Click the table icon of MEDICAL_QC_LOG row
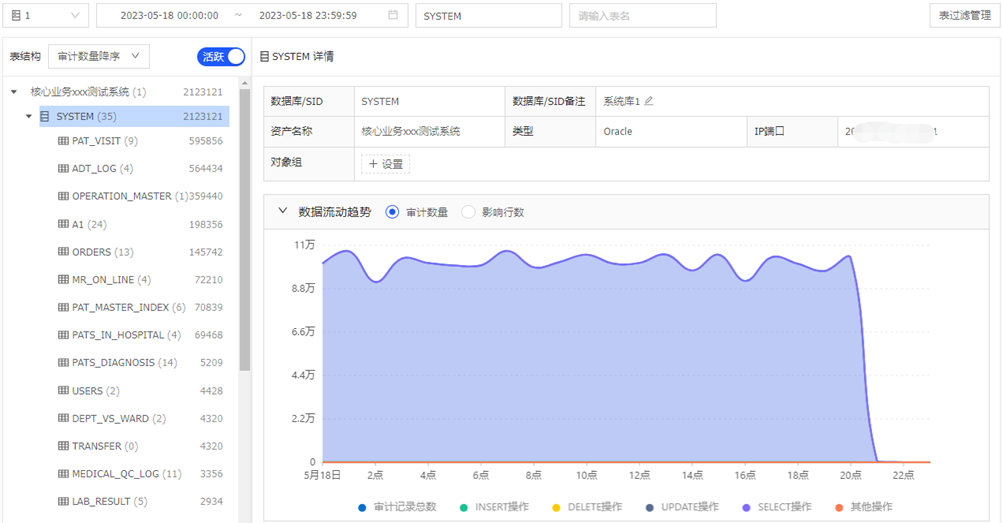This screenshot has width=1003, height=523. pyautogui.click(x=63, y=473)
